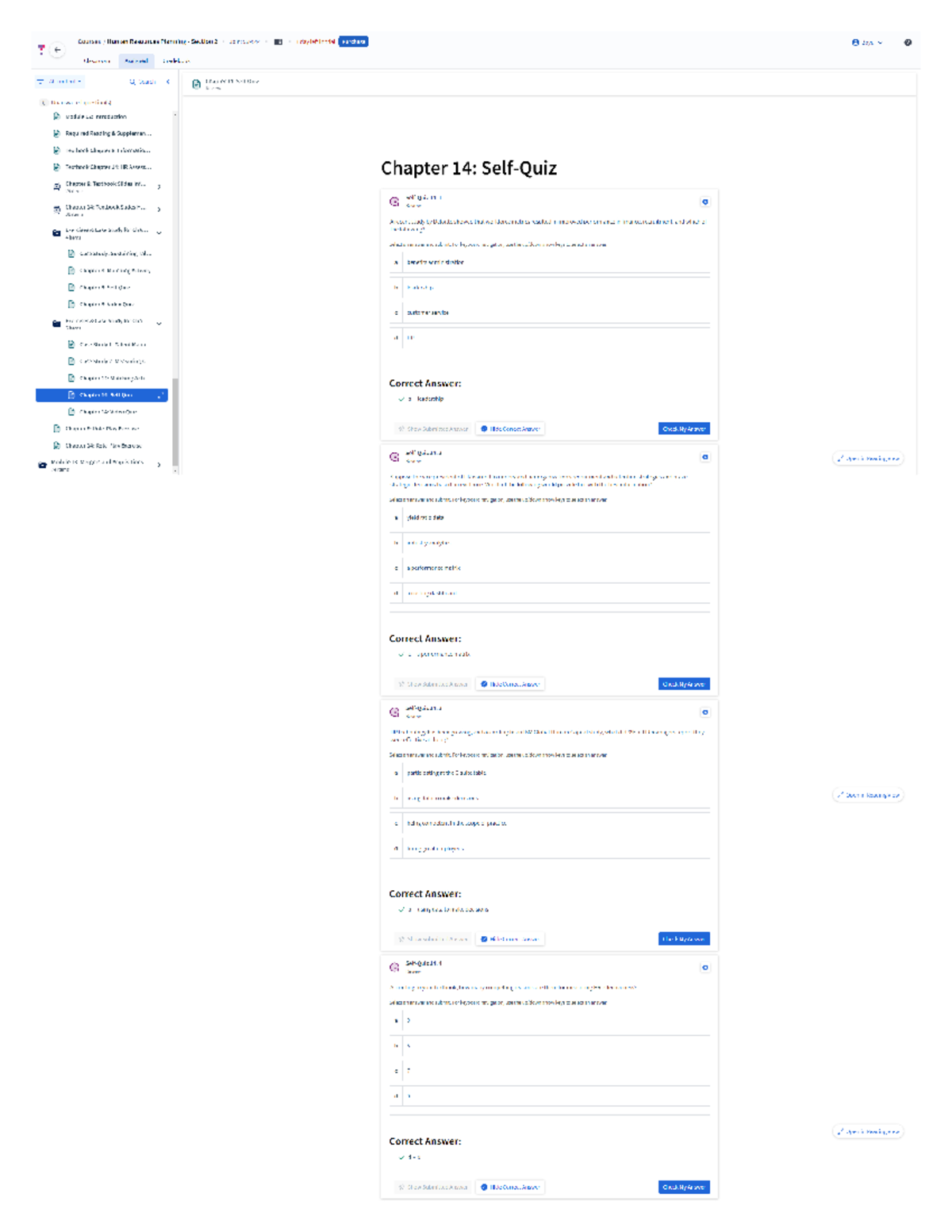952x1232 pixels.
Task: Collapse the Chapter 9 case study folder chevron
Action: 159,233
